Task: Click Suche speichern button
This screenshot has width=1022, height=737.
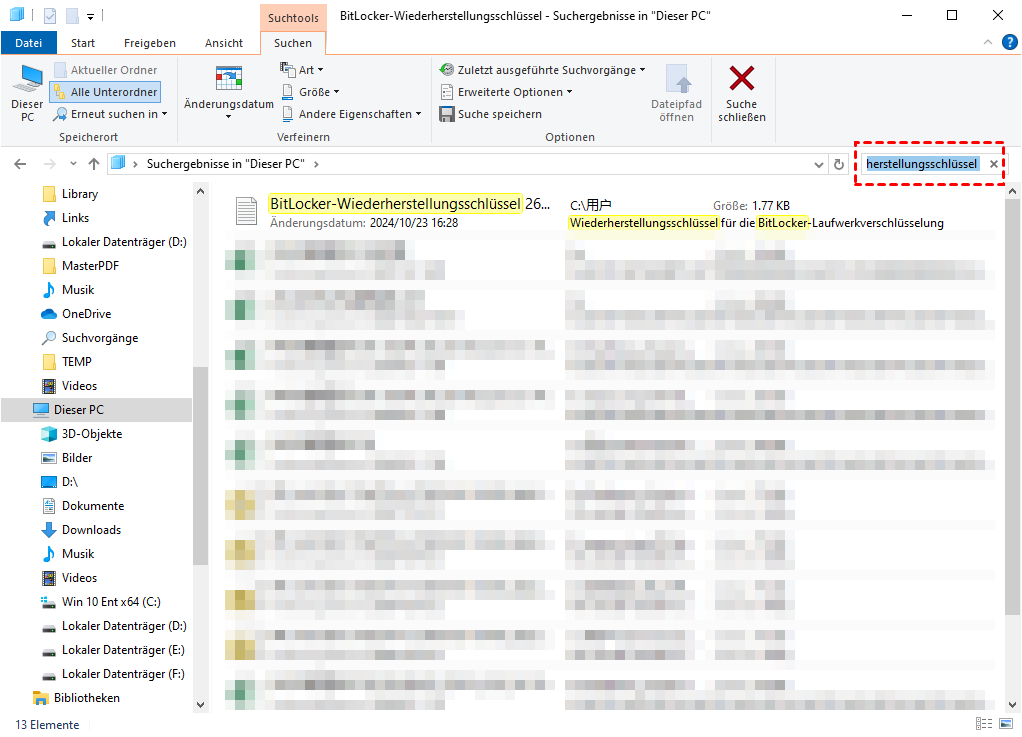Action: click(491, 114)
